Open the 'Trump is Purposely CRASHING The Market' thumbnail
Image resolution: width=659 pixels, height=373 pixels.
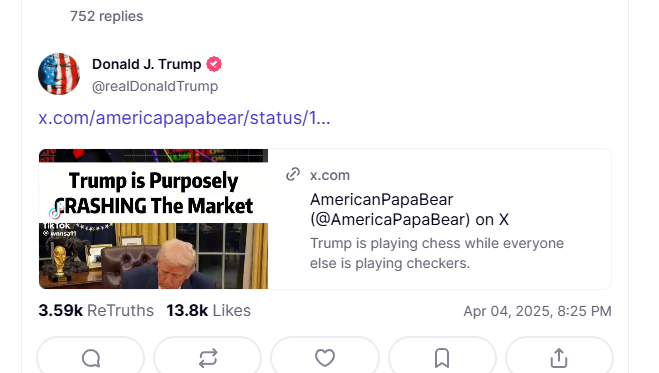(x=153, y=219)
